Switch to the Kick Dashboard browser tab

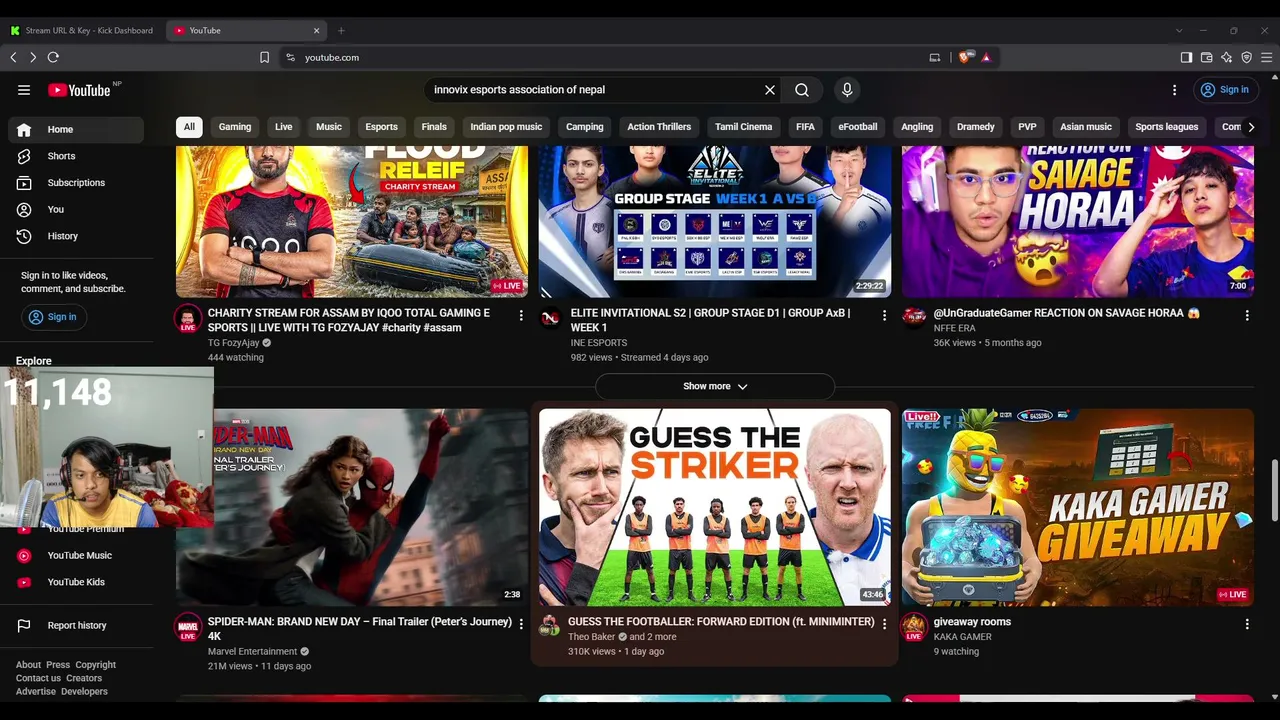(x=82, y=31)
